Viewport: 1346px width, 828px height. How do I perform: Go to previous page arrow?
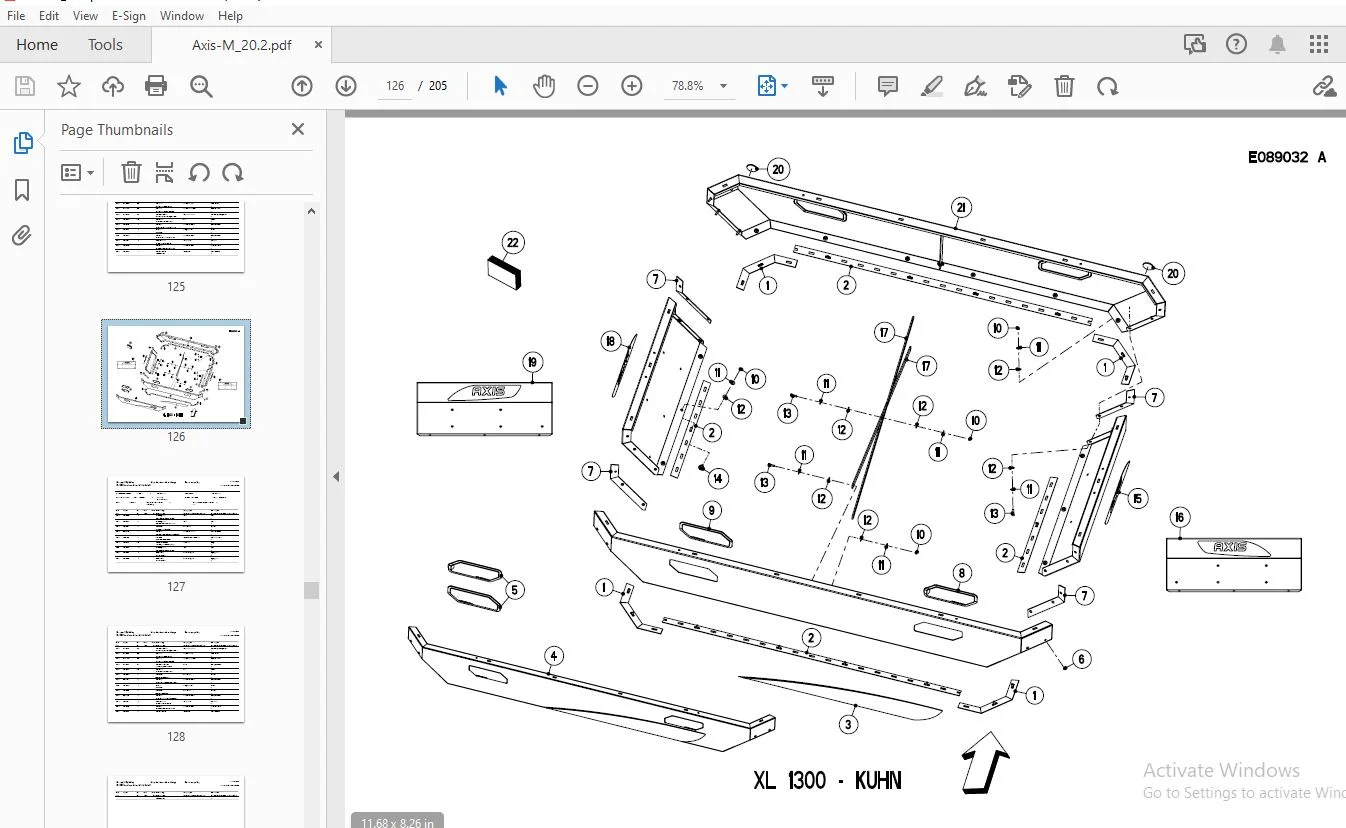click(302, 86)
